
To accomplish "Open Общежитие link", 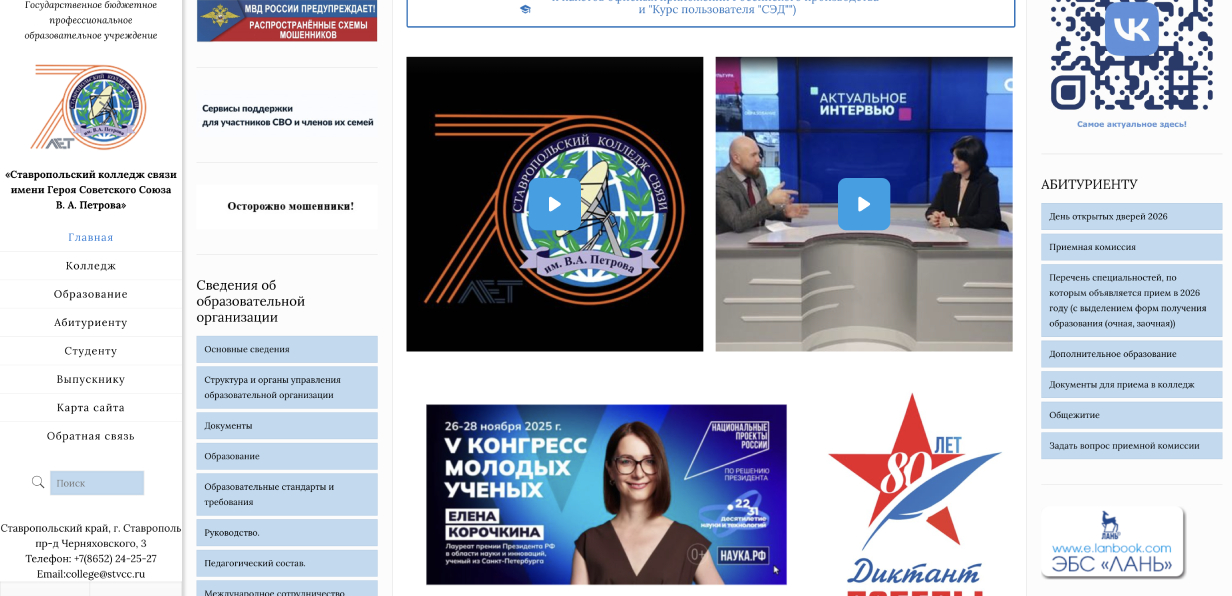I will (x=1131, y=415).
